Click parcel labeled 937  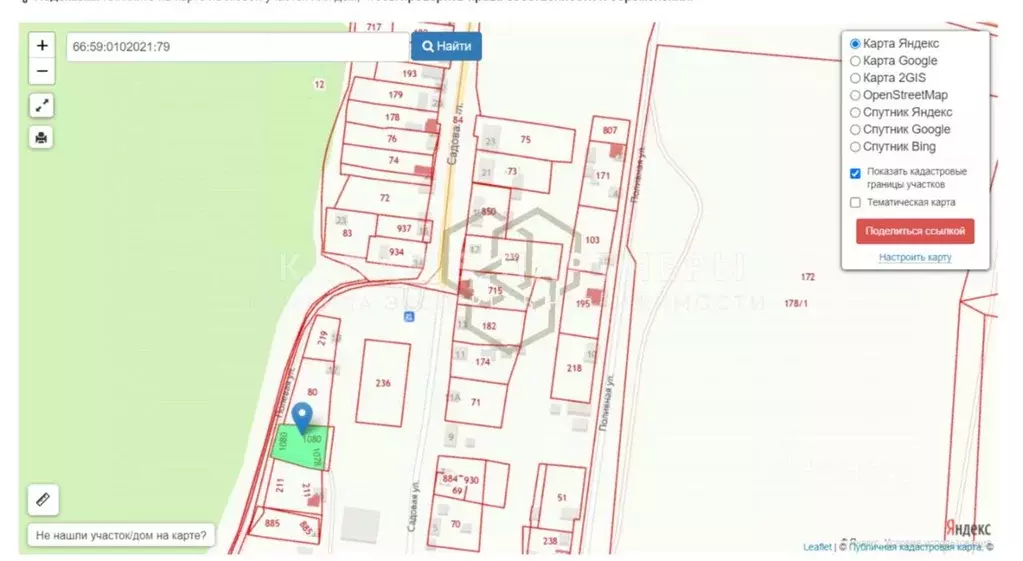pos(404,228)
